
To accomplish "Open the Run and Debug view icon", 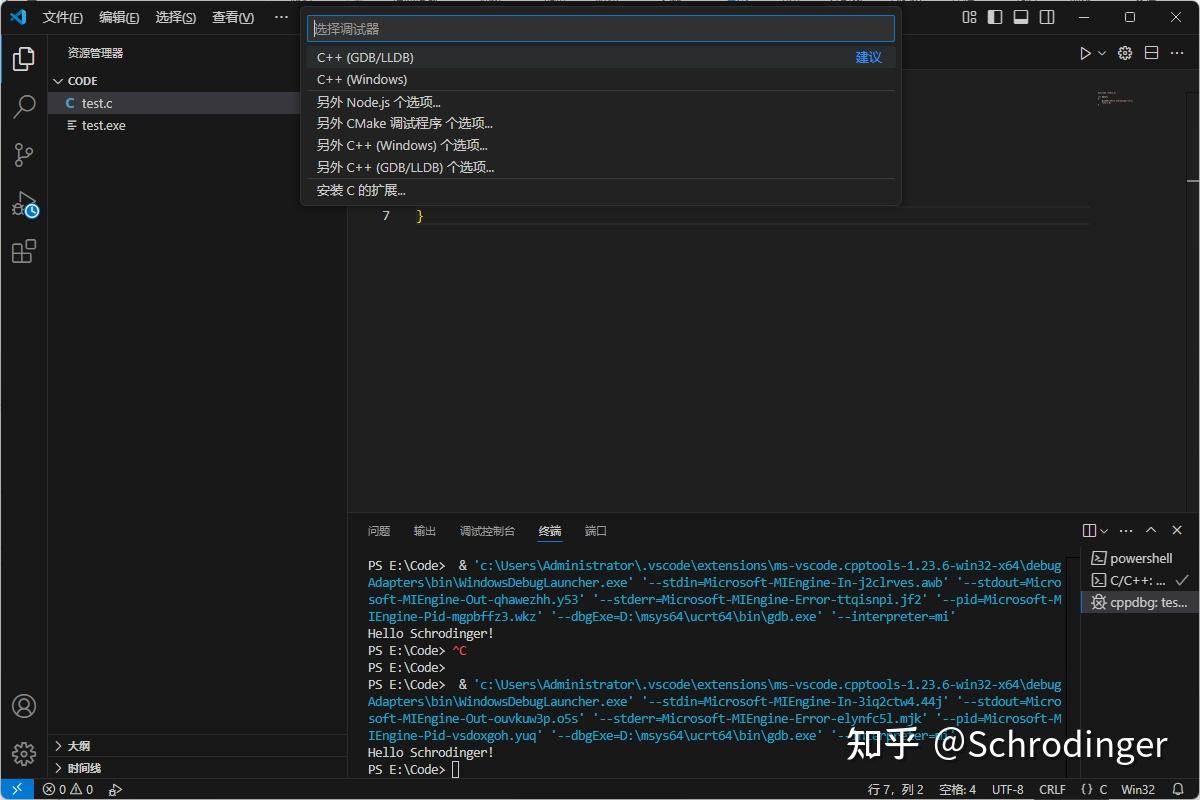I will [x=24, y=203].
